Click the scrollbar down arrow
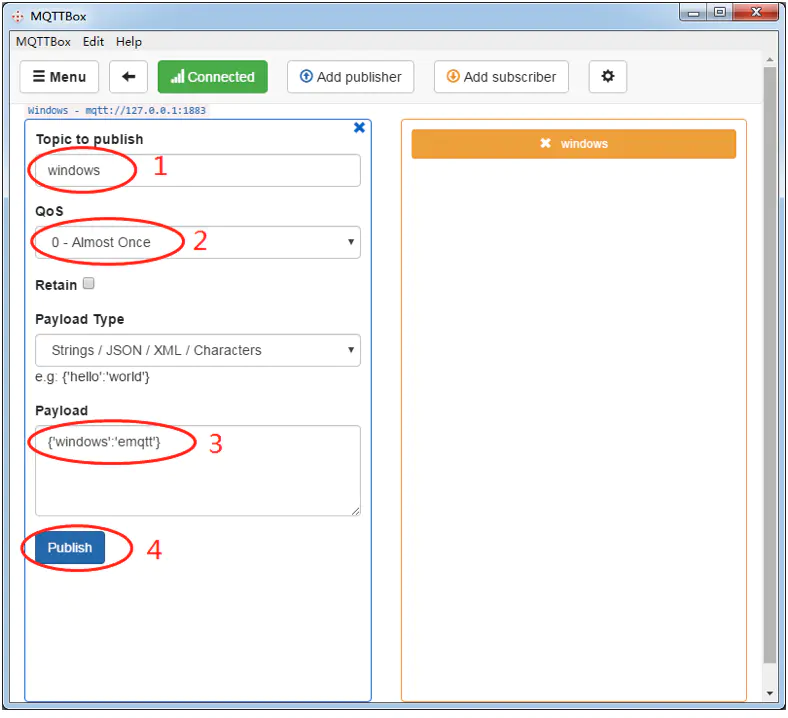788x718 pixels. coord(769,693)
